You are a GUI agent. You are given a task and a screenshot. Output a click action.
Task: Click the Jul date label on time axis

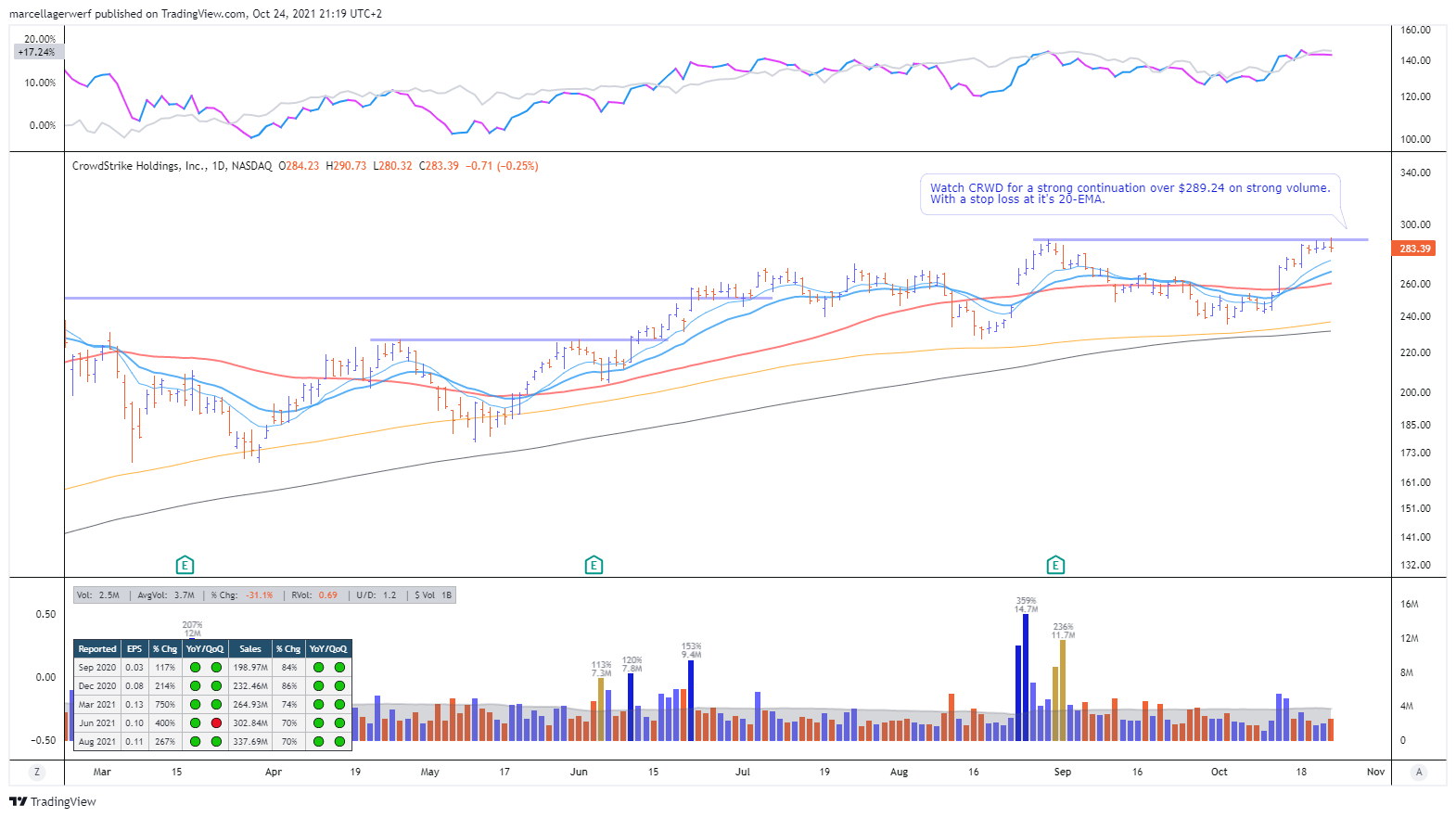[x=743, y=772]
